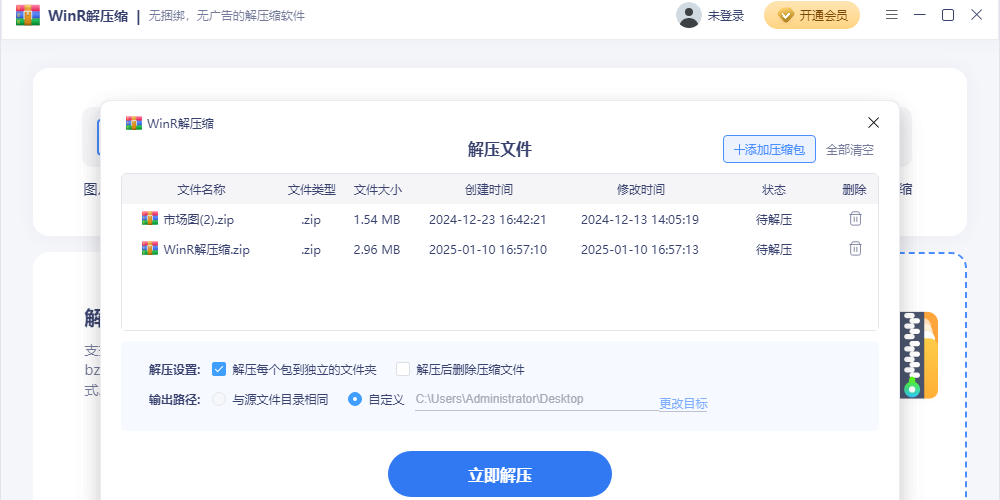Select the 与源文件目录相同 radio option
The height and width of the screenshot is (500, 1000).
click(219, 400)
